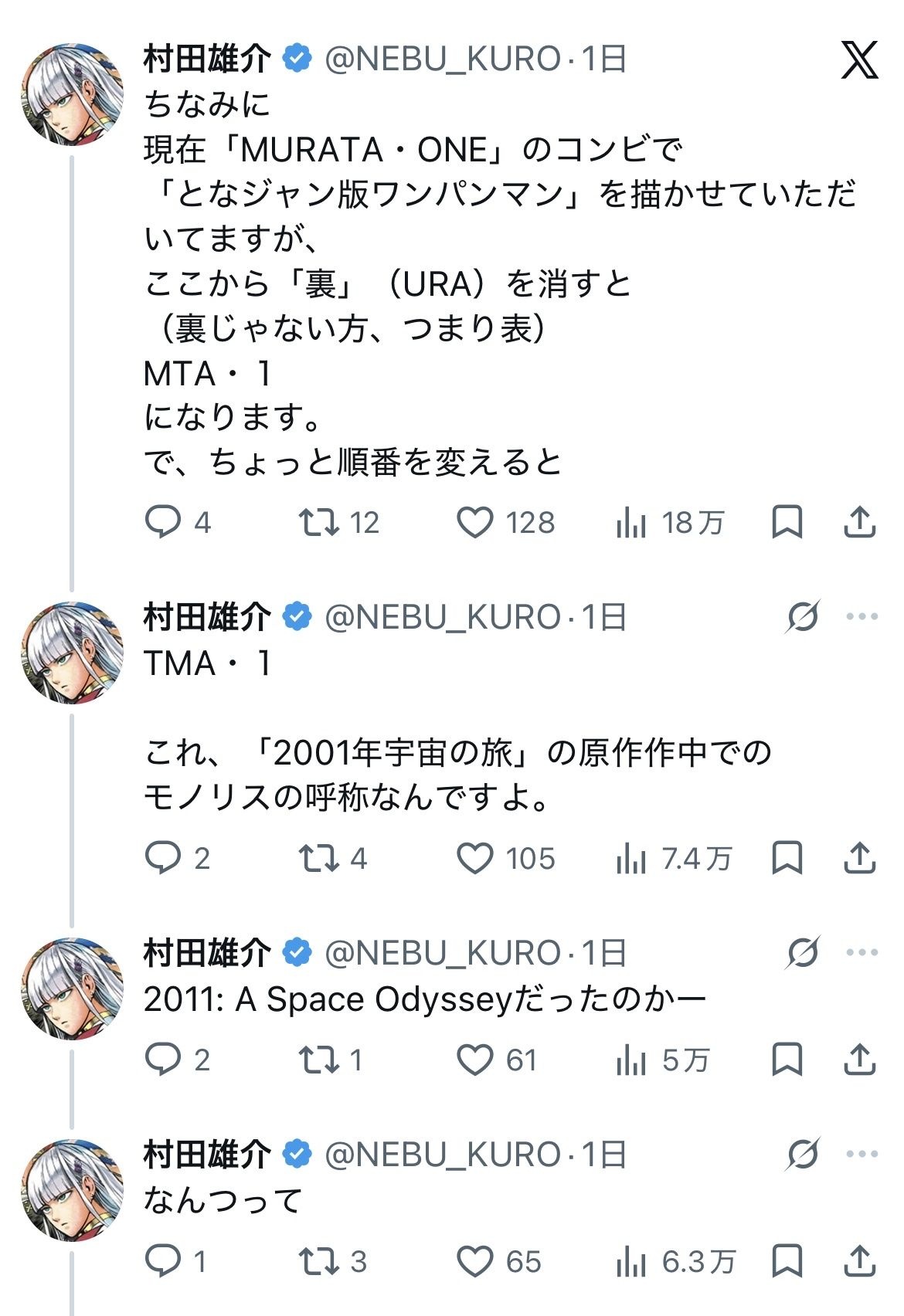Click the X logo at top right

point(859,59)
